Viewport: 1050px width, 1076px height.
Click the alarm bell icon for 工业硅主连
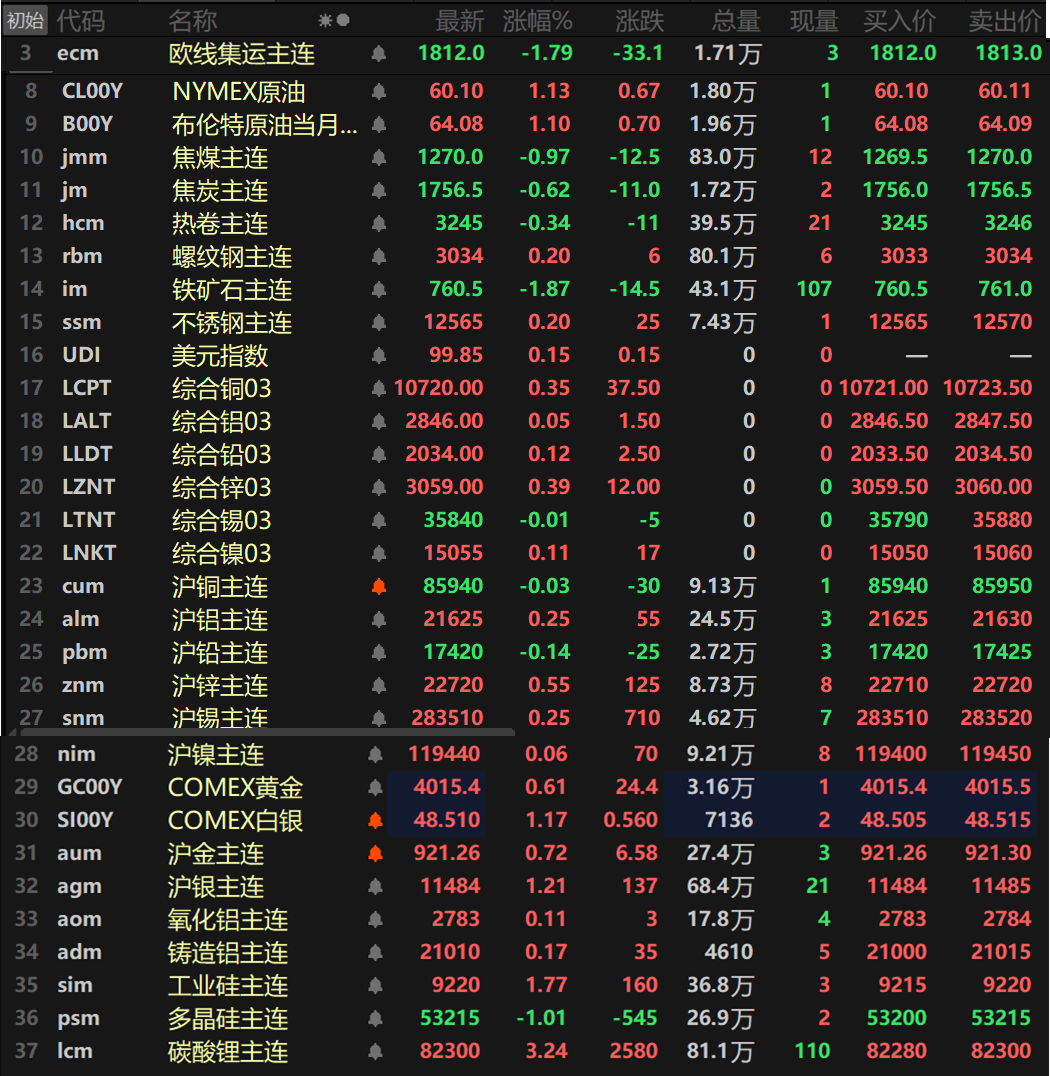377,985
